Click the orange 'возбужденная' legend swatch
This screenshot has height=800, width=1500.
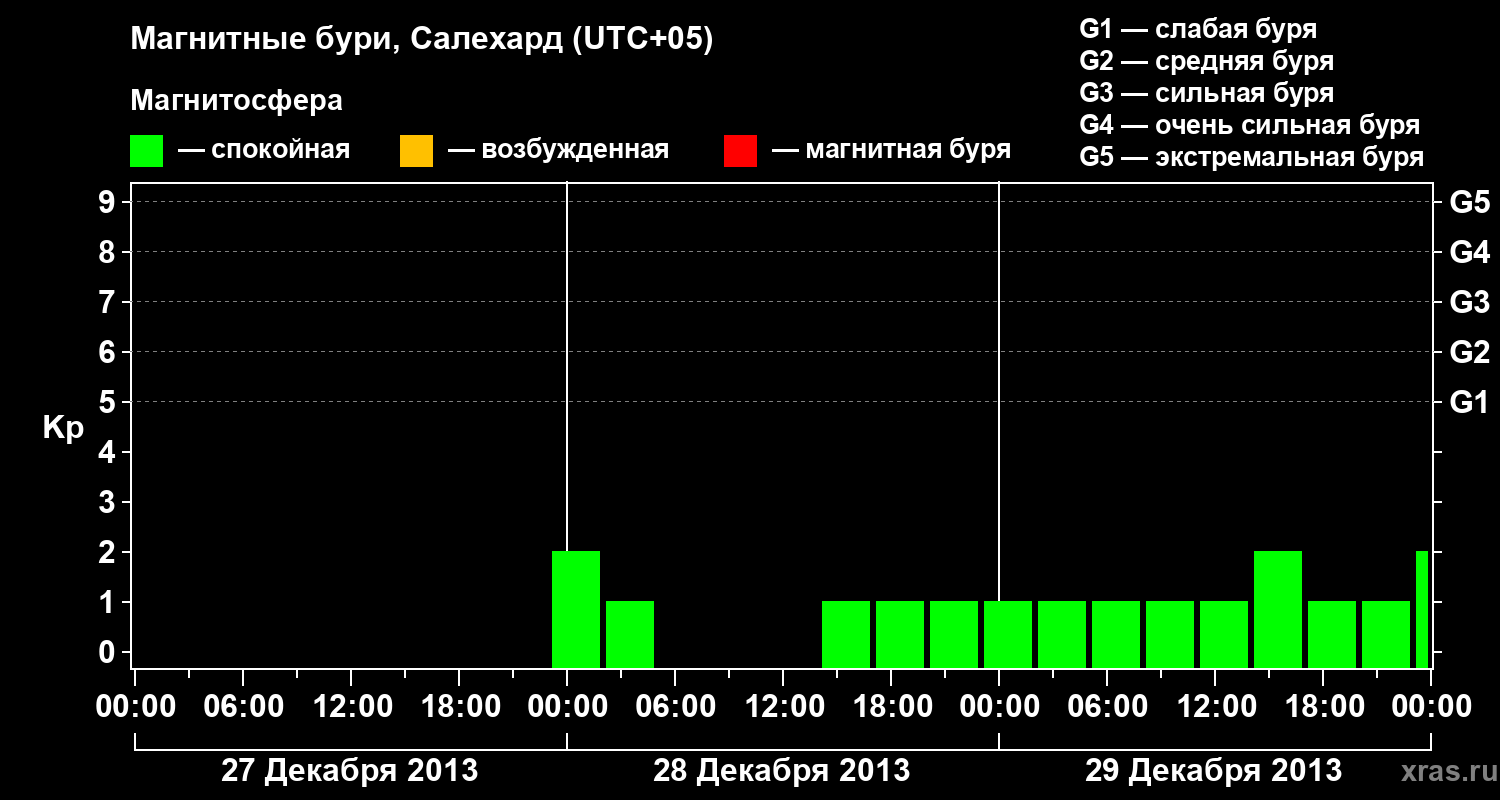point(416,151)
